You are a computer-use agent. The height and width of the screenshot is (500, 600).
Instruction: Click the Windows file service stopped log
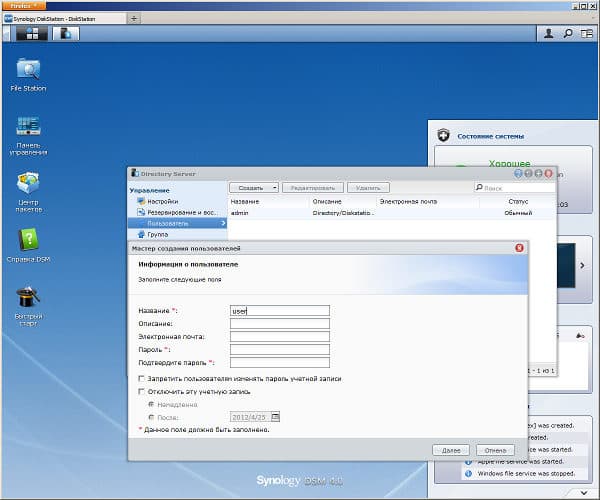click(526, 474)
